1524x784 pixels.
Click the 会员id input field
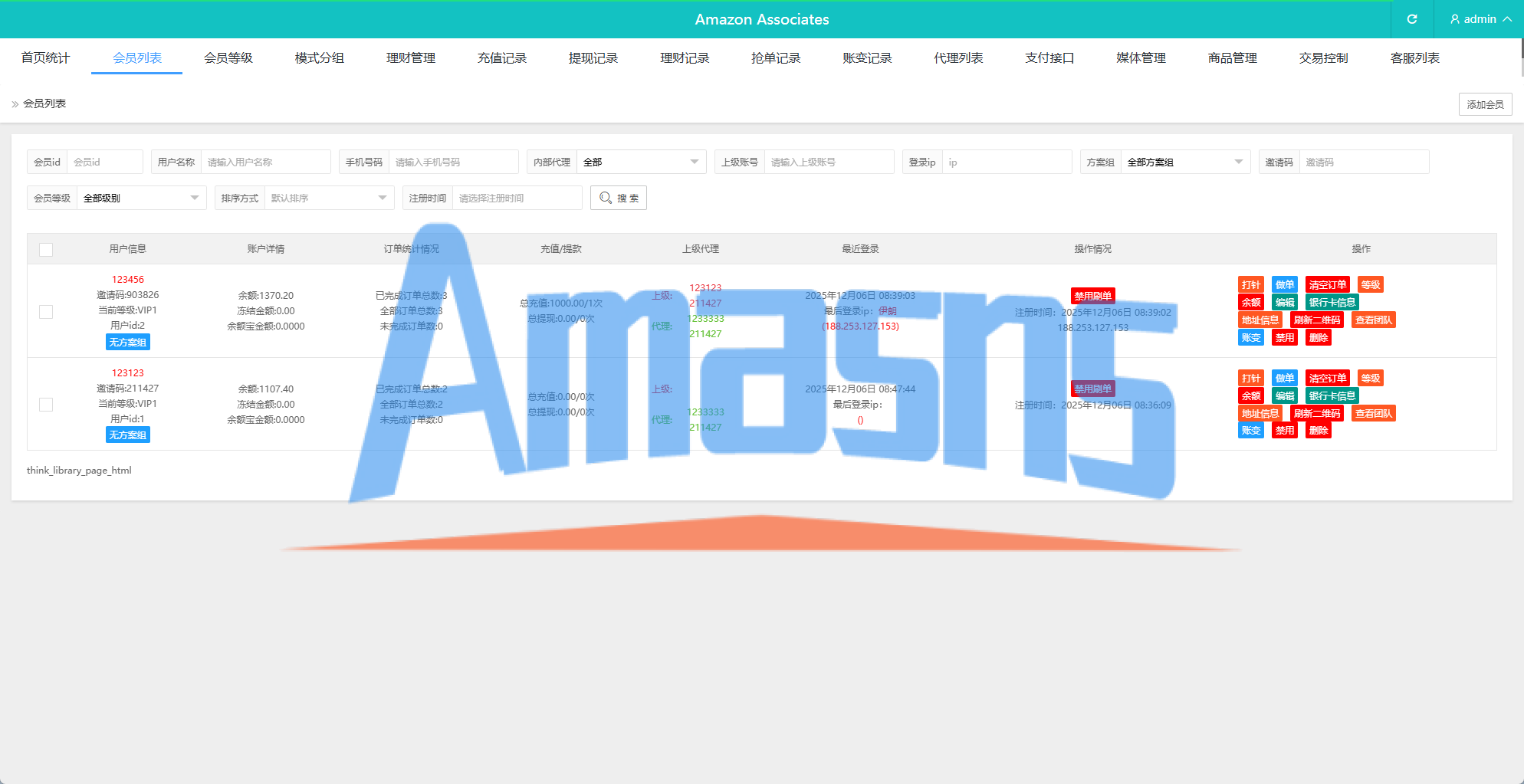click(x=105, y=162)
